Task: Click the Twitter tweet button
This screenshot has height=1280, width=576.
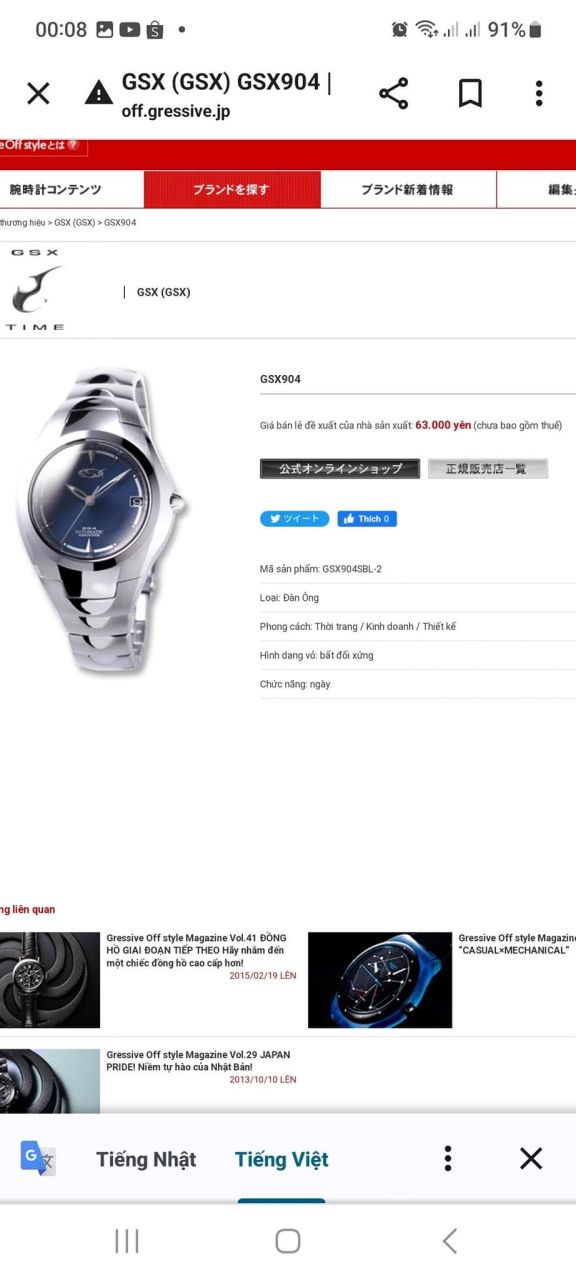Action: (x=295, y=519)
